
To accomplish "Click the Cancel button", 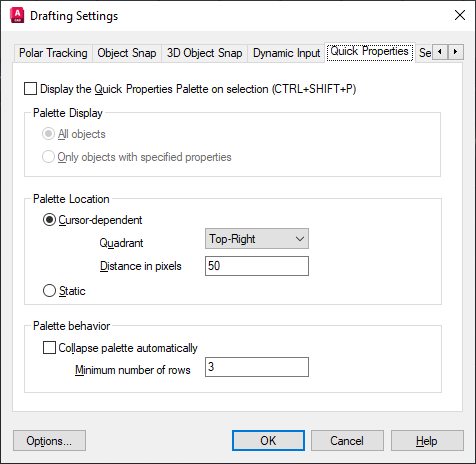I will (347, 441).
